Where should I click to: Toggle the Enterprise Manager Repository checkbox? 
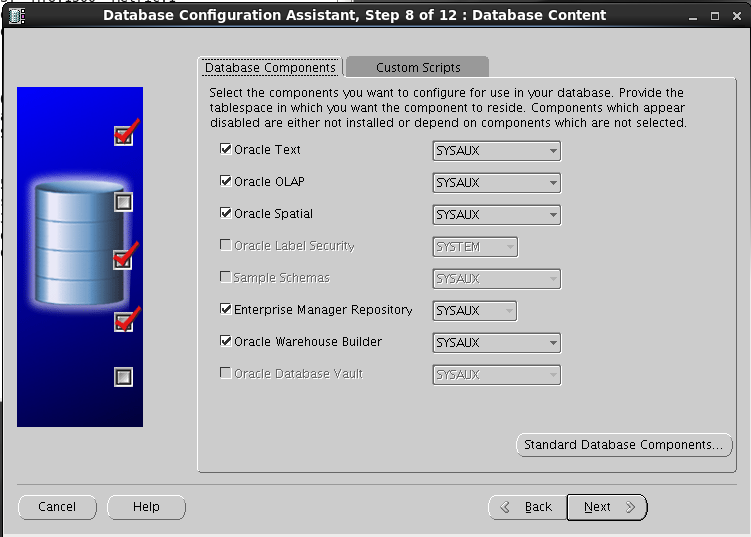pos(226,309)
